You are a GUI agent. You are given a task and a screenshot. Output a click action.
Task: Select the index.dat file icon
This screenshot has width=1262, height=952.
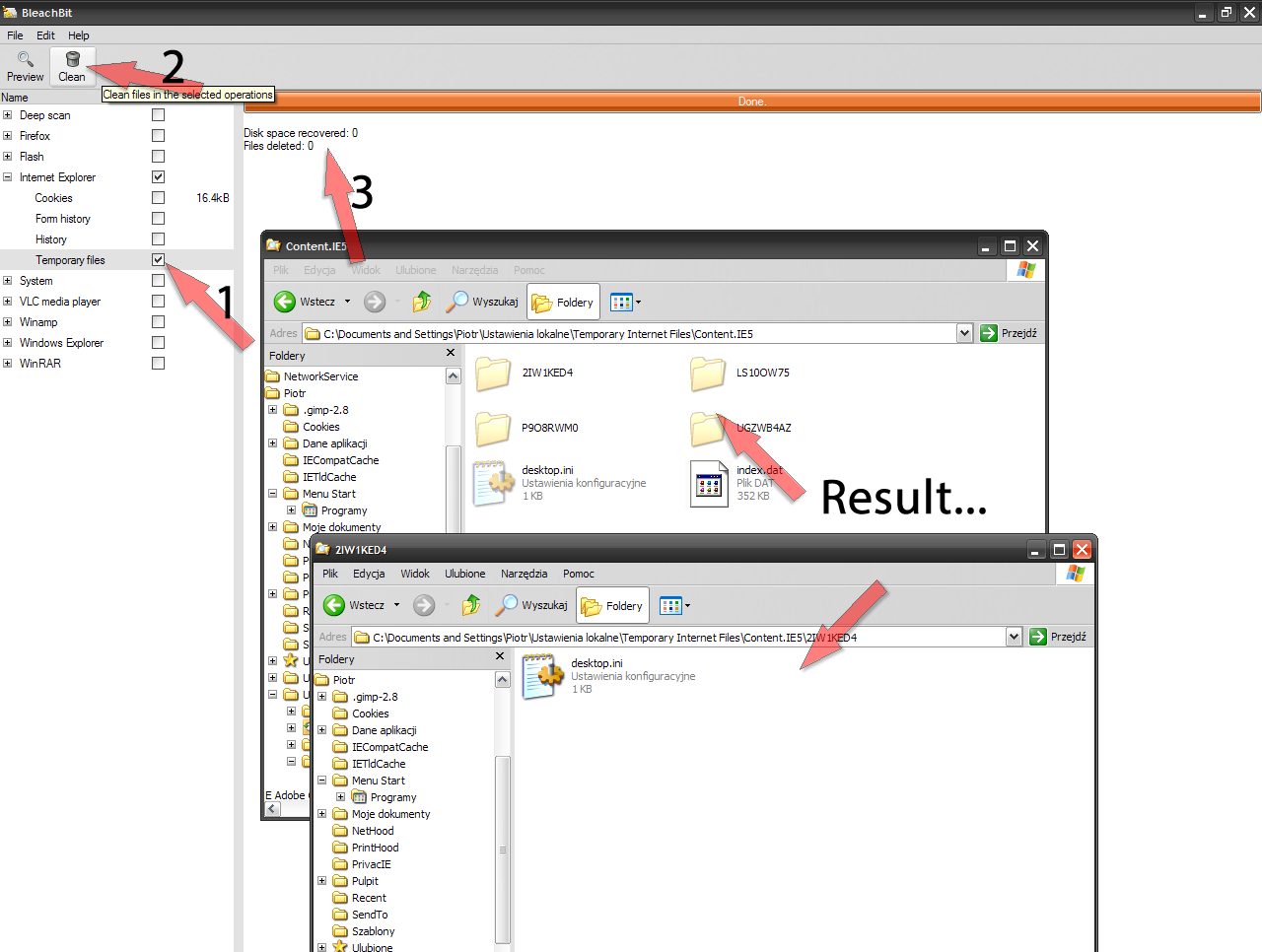tap(709, 484)
